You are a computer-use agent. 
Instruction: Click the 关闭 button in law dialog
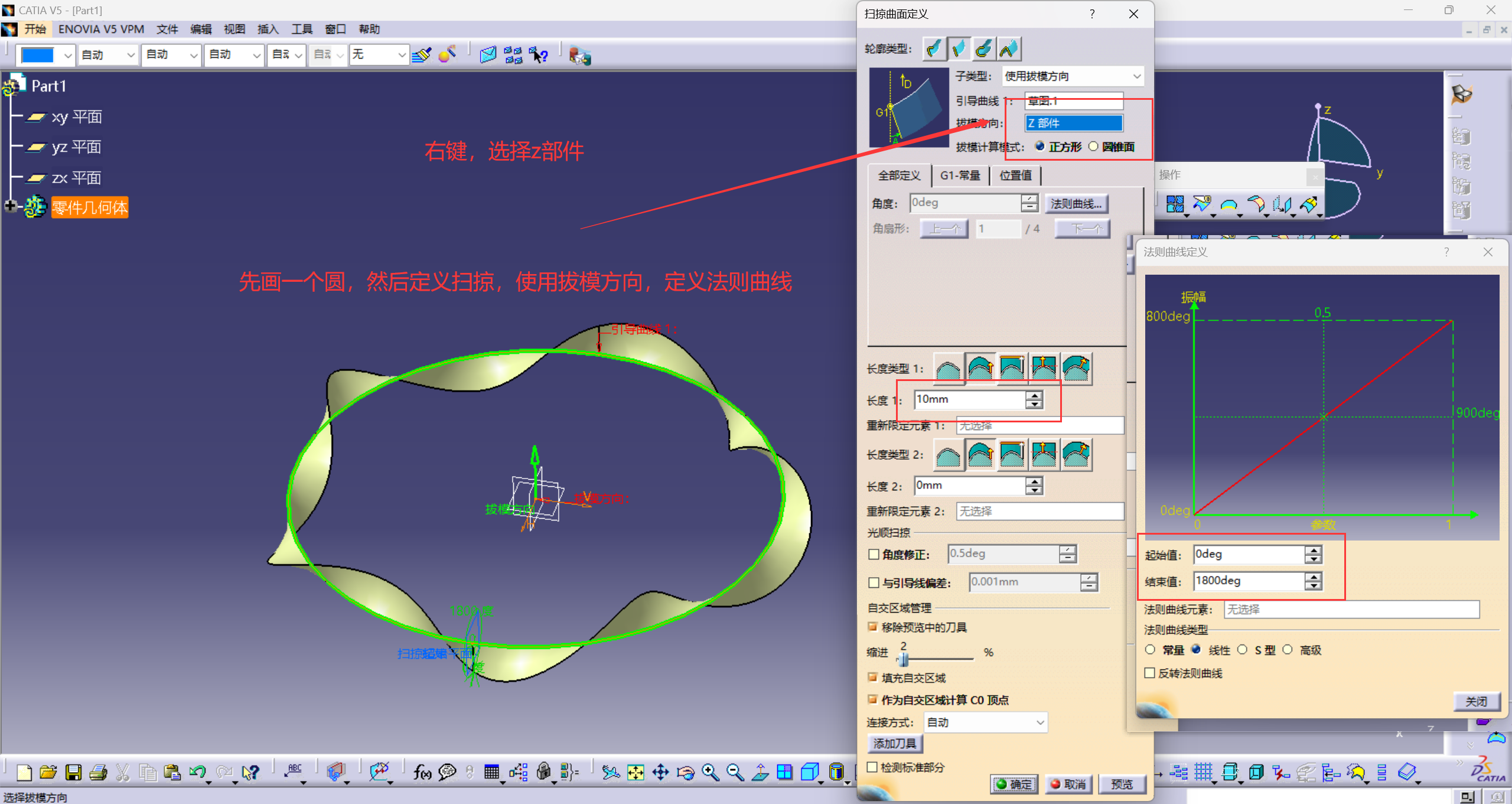click(1477, 701)
